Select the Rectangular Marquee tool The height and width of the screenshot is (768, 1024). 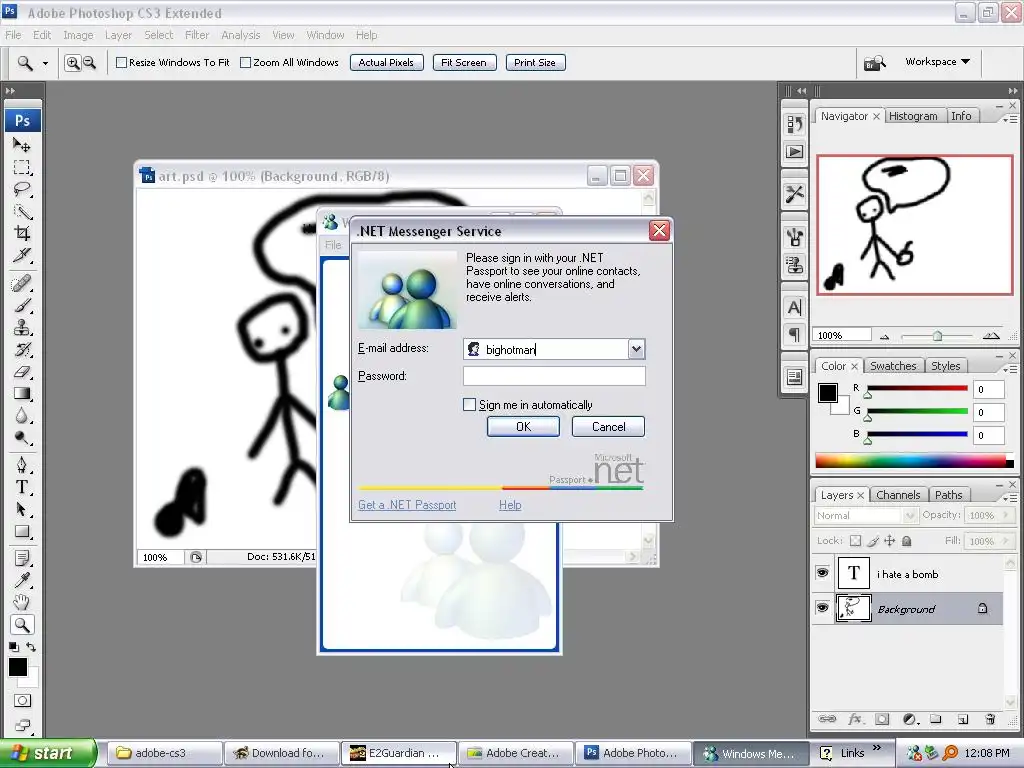(22, 167)
